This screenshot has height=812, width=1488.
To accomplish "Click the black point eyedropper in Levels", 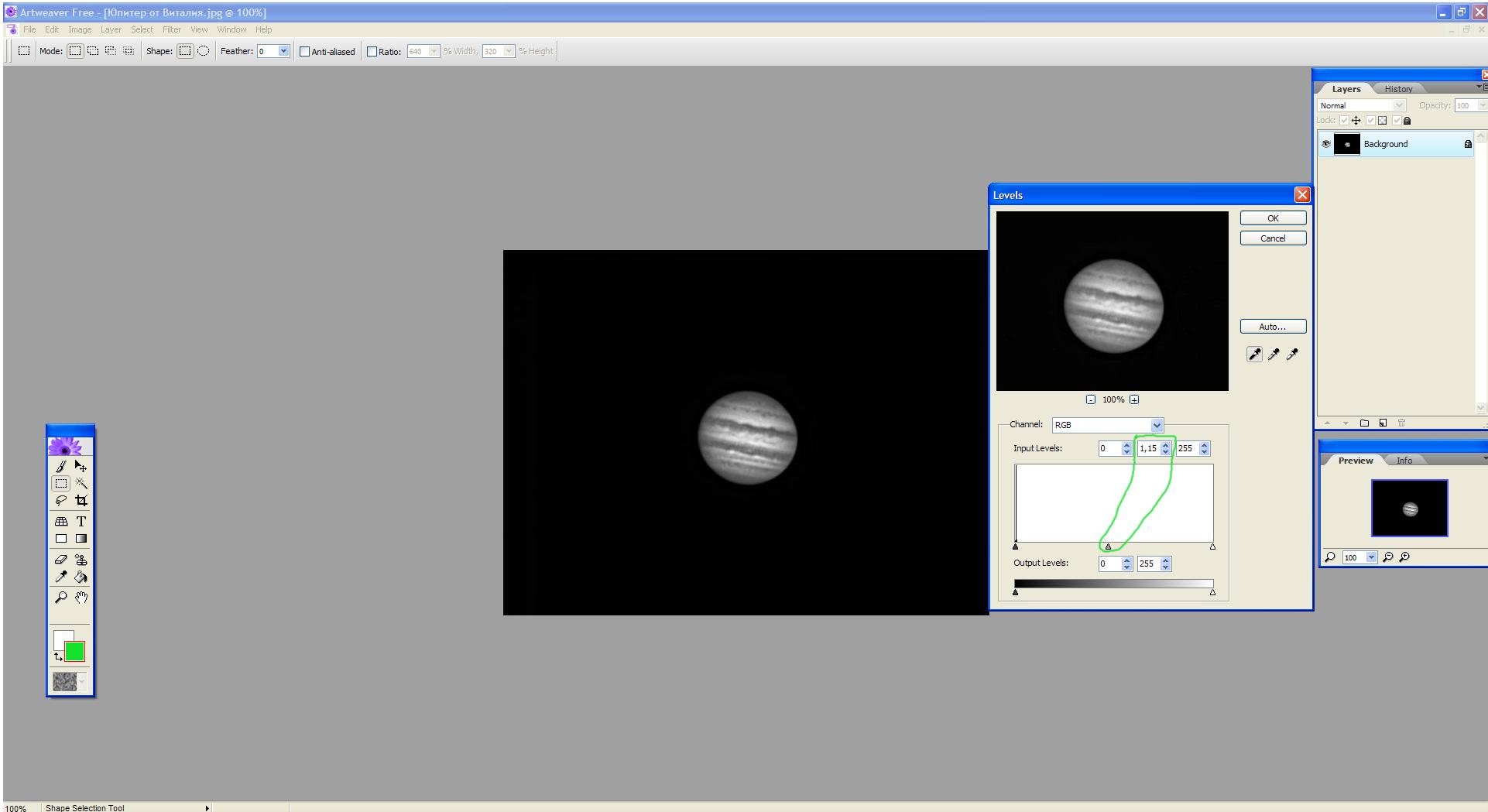I will click(x=1254, y=355).
